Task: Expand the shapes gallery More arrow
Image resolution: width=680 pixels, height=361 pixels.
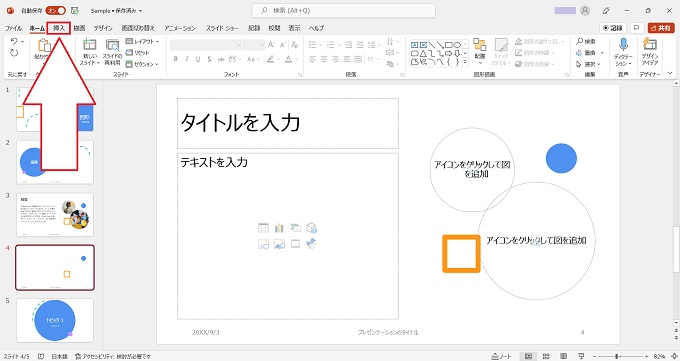Action: tap(465, 62)
